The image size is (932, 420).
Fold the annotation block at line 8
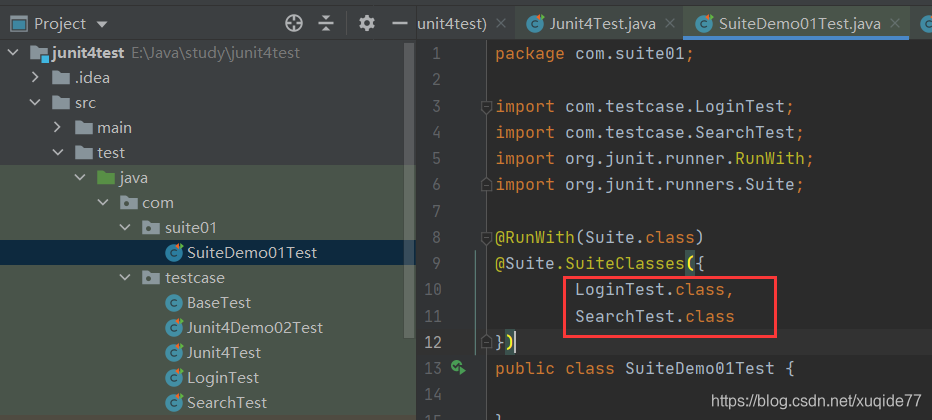486,238
